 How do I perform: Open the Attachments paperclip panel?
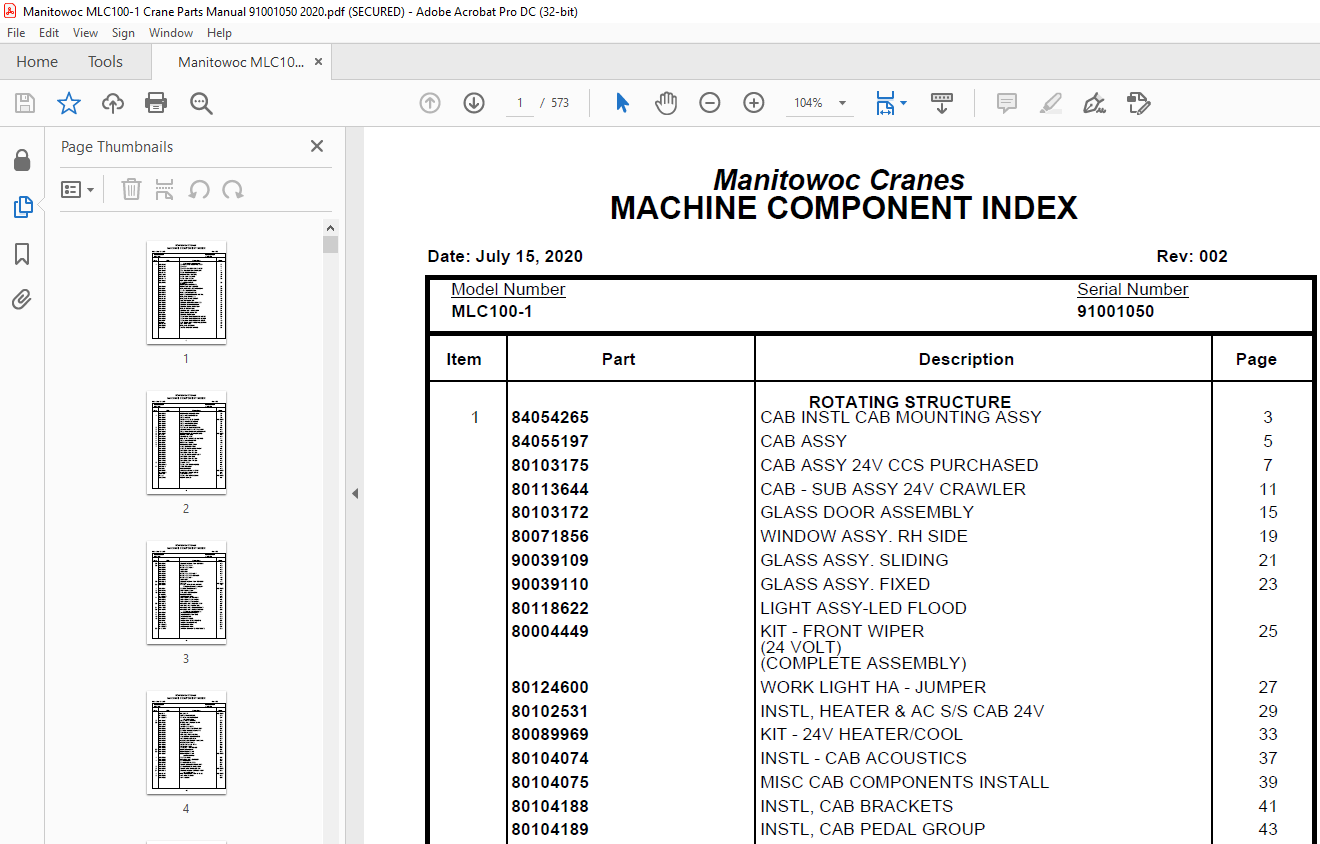point(22,300)
